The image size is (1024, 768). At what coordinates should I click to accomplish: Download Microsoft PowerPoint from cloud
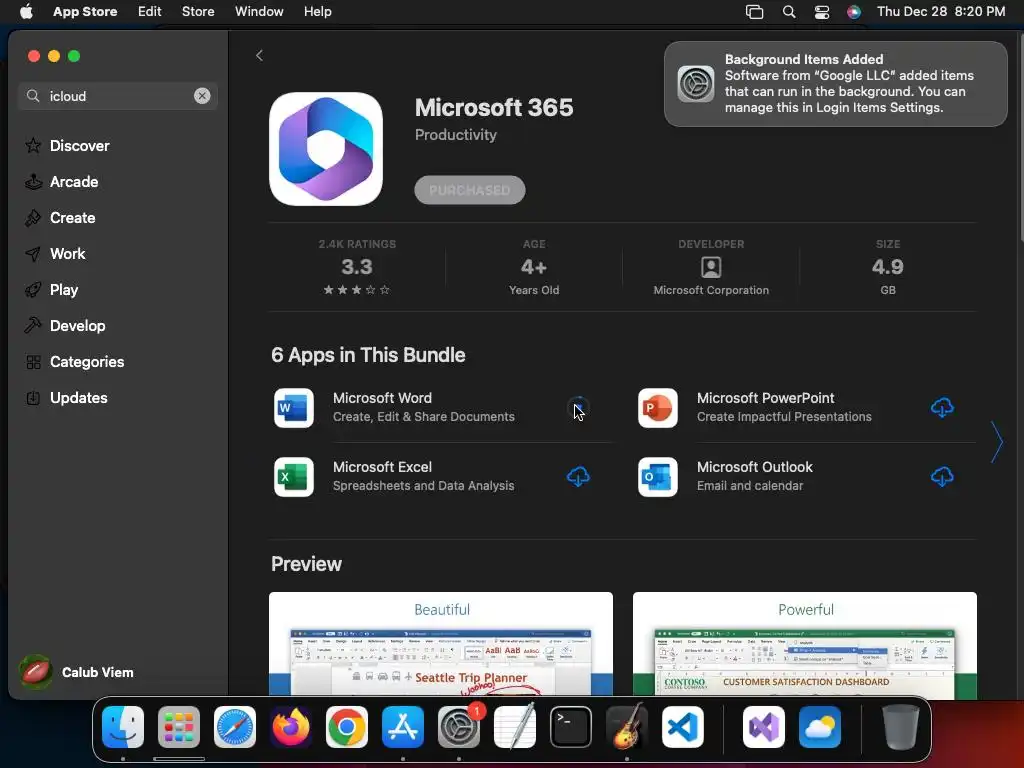click(942, 408)
